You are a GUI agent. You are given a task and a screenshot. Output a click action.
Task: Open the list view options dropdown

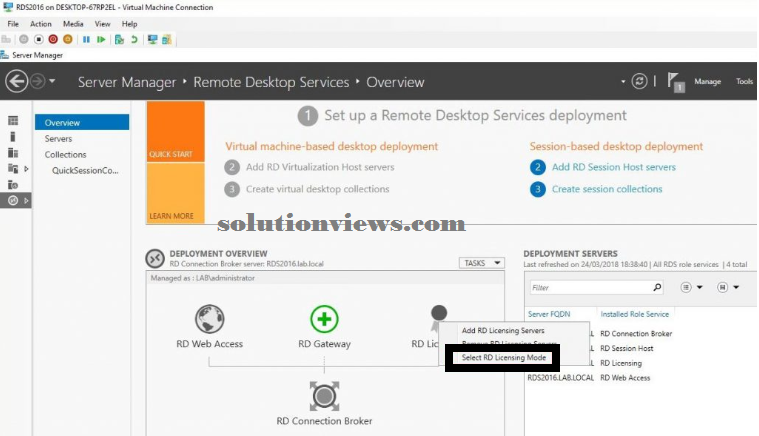click(691, 287)
